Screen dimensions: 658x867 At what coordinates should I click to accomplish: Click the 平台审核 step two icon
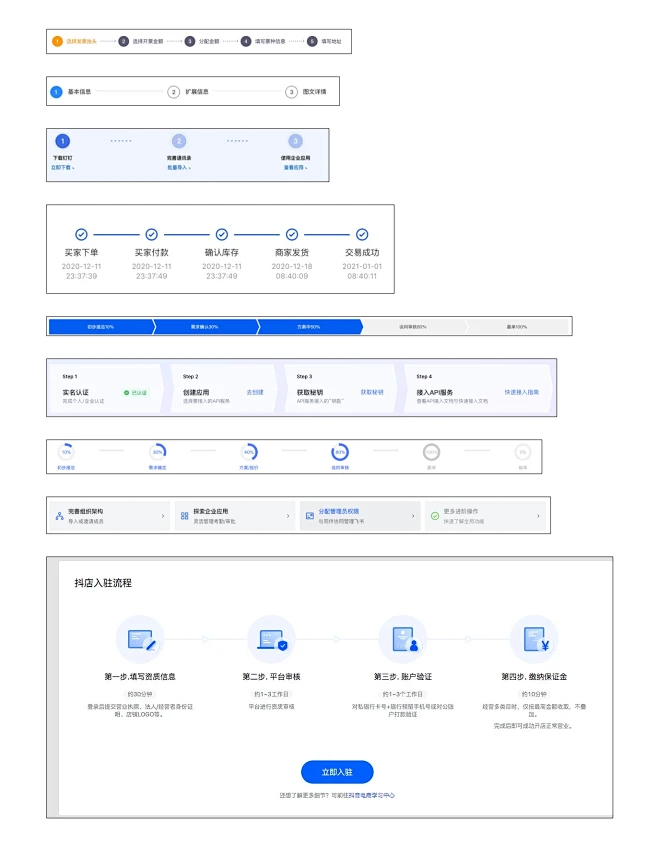(271, 639)
